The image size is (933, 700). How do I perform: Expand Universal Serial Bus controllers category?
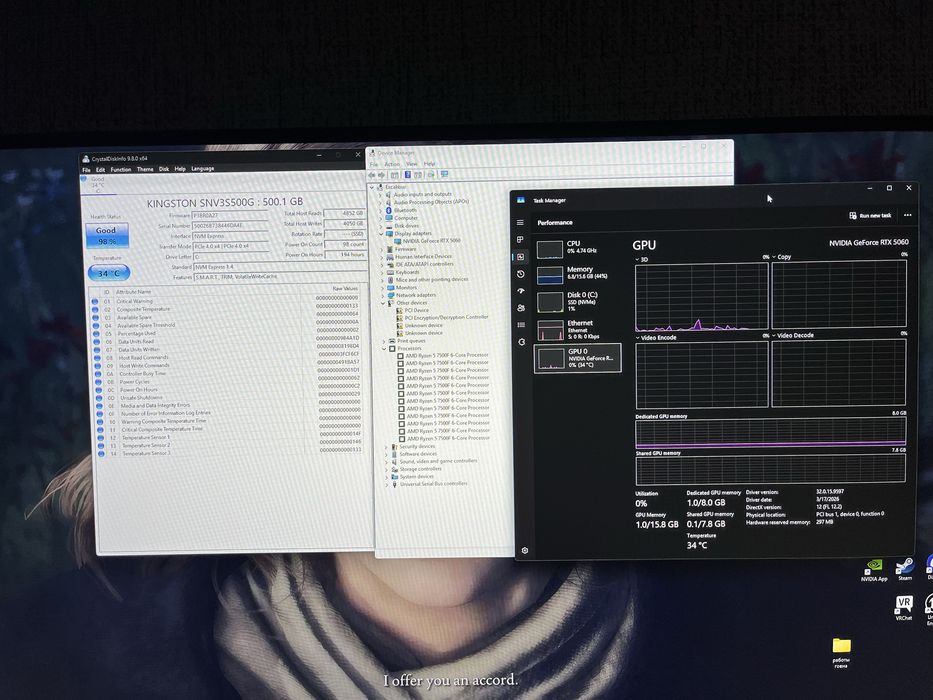pos(387,485)
